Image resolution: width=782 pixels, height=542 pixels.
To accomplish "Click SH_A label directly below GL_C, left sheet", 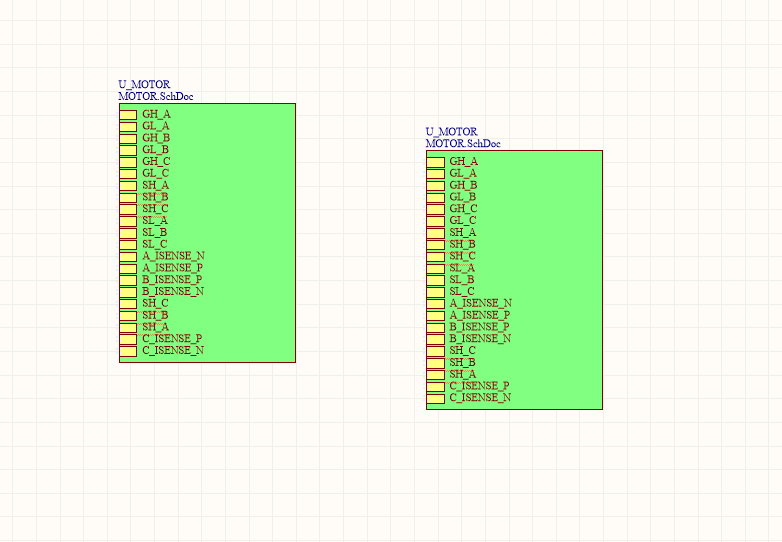I will coord(156,185).
